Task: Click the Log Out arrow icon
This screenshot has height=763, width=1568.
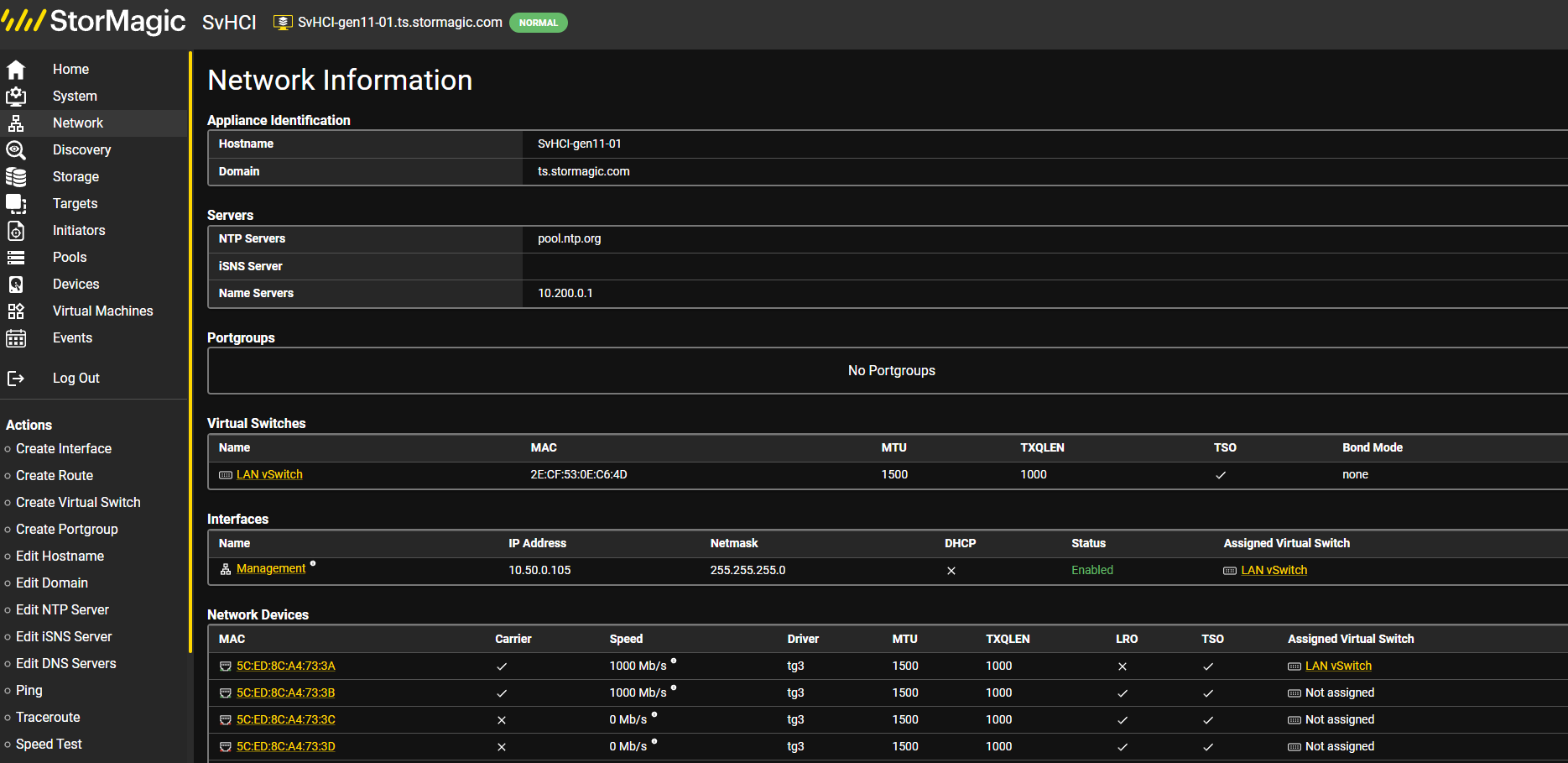Action: click(16, 379)
